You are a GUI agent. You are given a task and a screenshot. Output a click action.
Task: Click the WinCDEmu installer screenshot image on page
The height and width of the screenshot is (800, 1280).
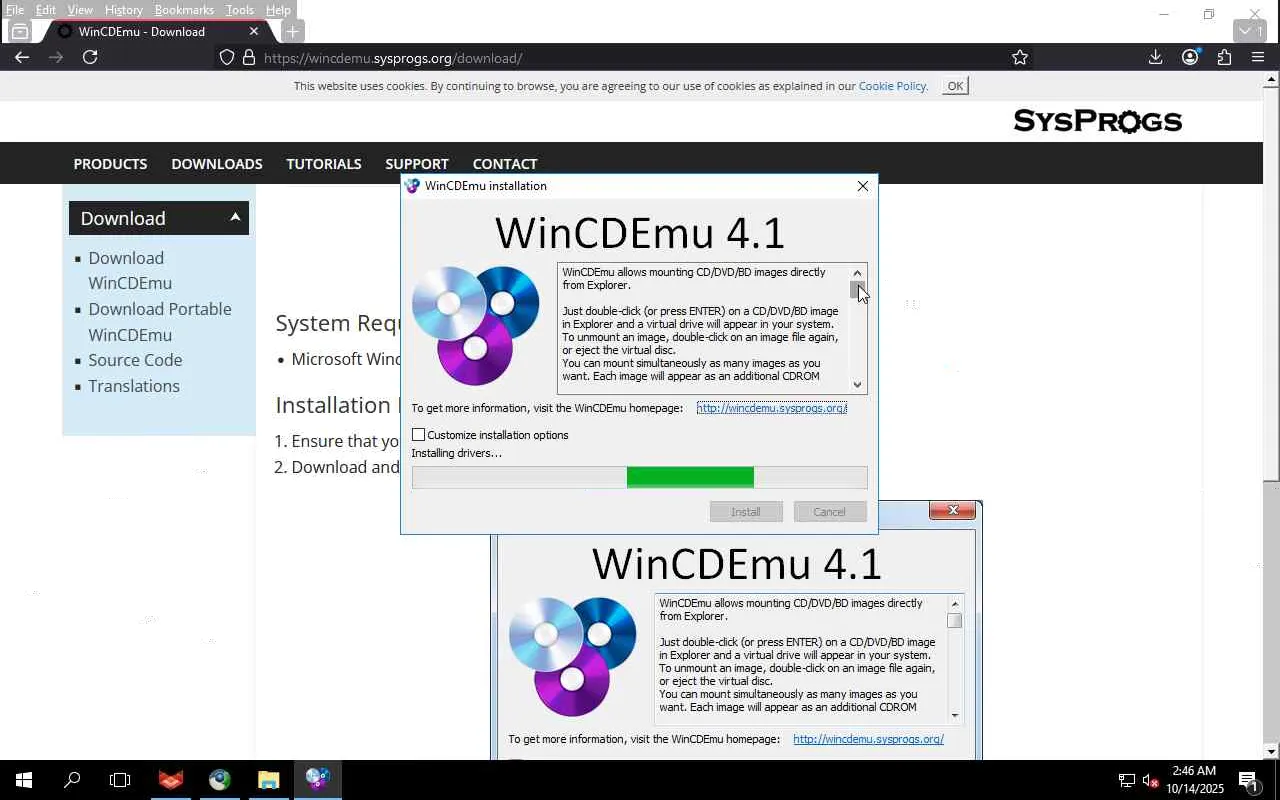736,630
